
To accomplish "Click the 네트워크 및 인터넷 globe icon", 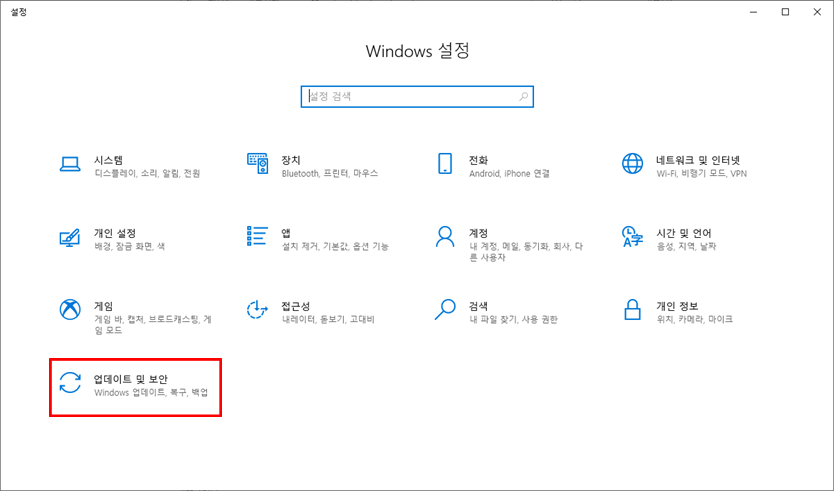I will coord(632,164).
